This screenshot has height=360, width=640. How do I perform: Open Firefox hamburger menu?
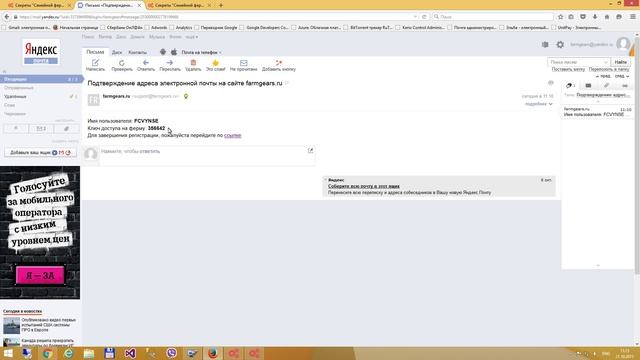click(633, 17)
